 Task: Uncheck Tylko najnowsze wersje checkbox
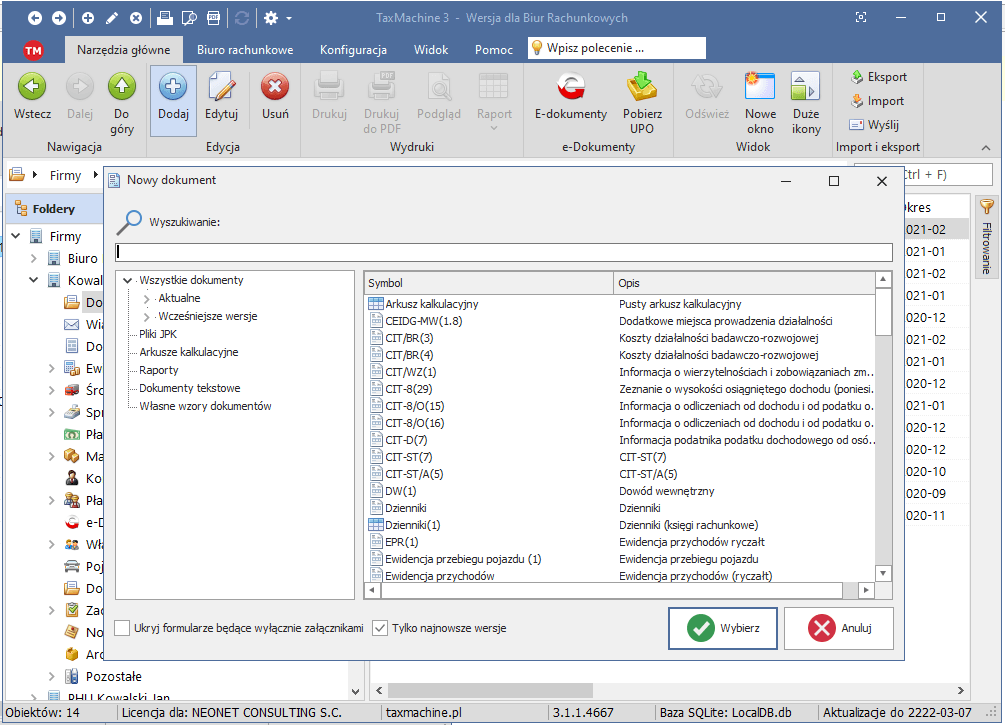[380, 628]
